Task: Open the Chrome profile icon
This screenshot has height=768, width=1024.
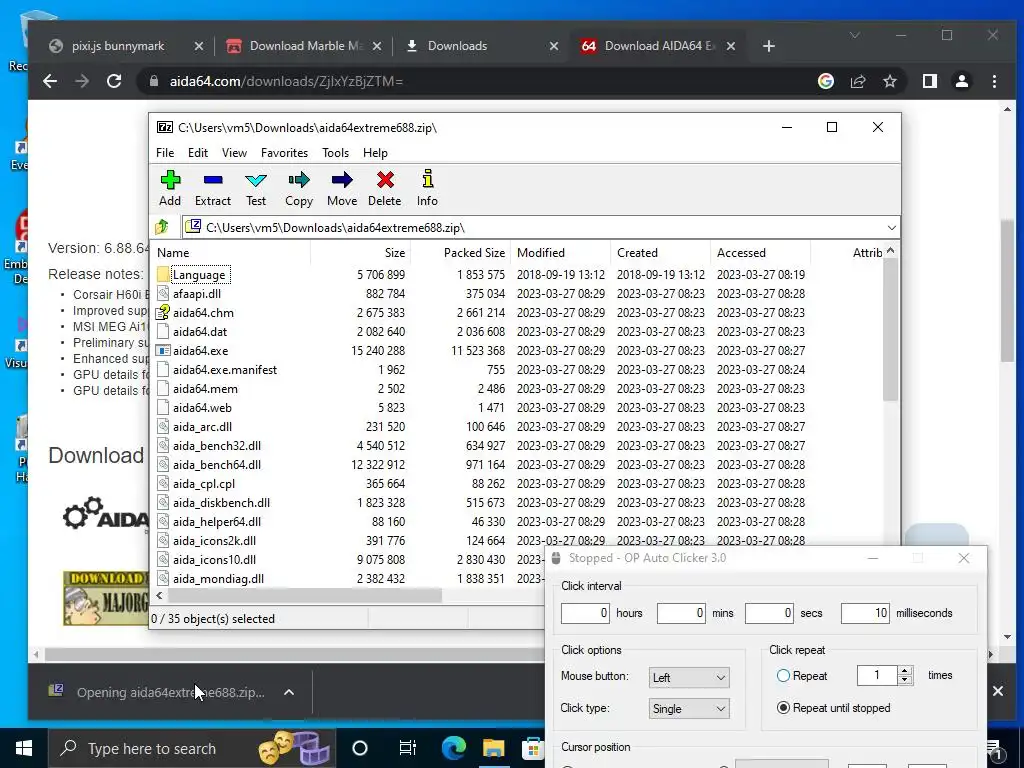Action: pyautogui.click(x=961, y=81)
